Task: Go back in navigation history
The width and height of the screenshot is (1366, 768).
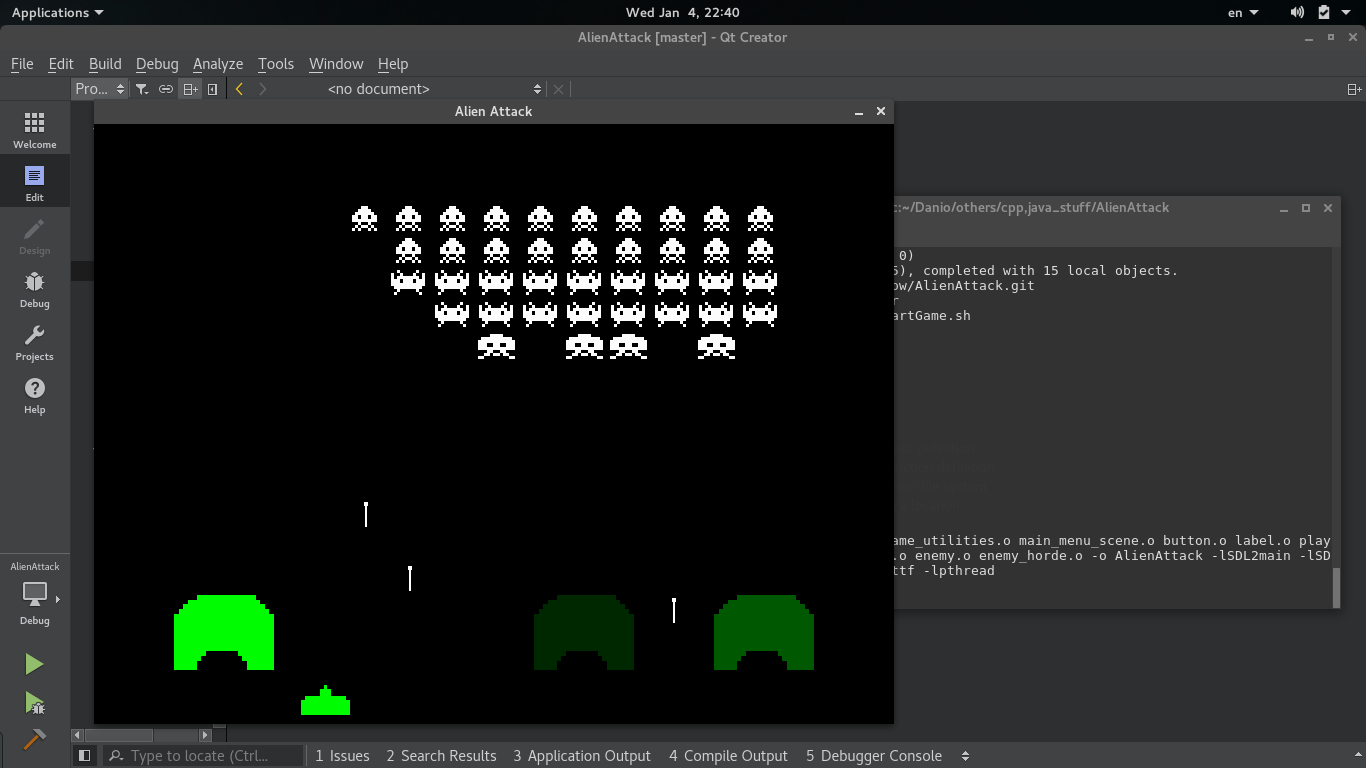Action: tap(239, 89)
